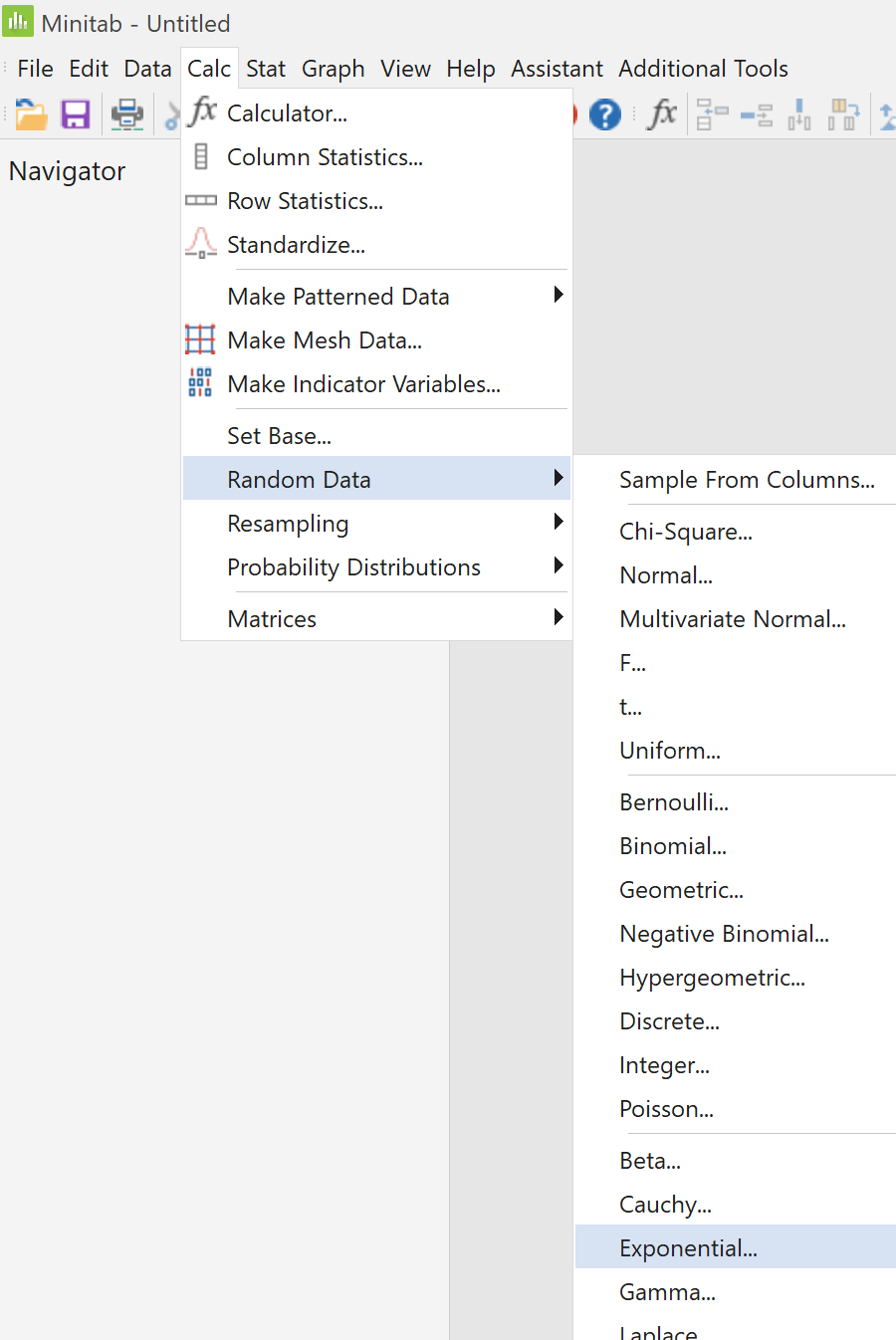
Task: Expand Resampling submenu arrow
Action: click(x=559, y=523)
